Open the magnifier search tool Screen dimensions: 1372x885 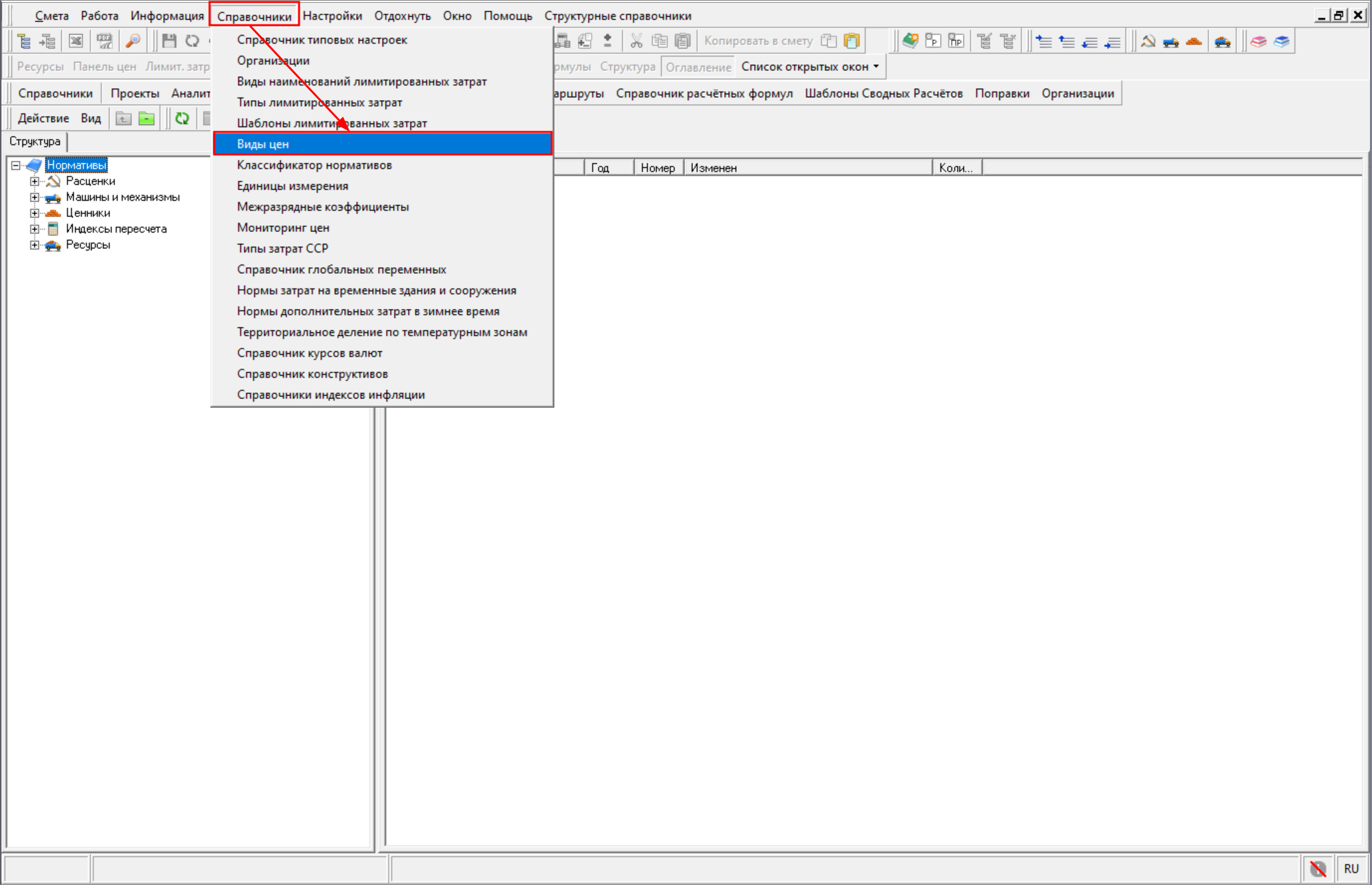pos(133,41)
